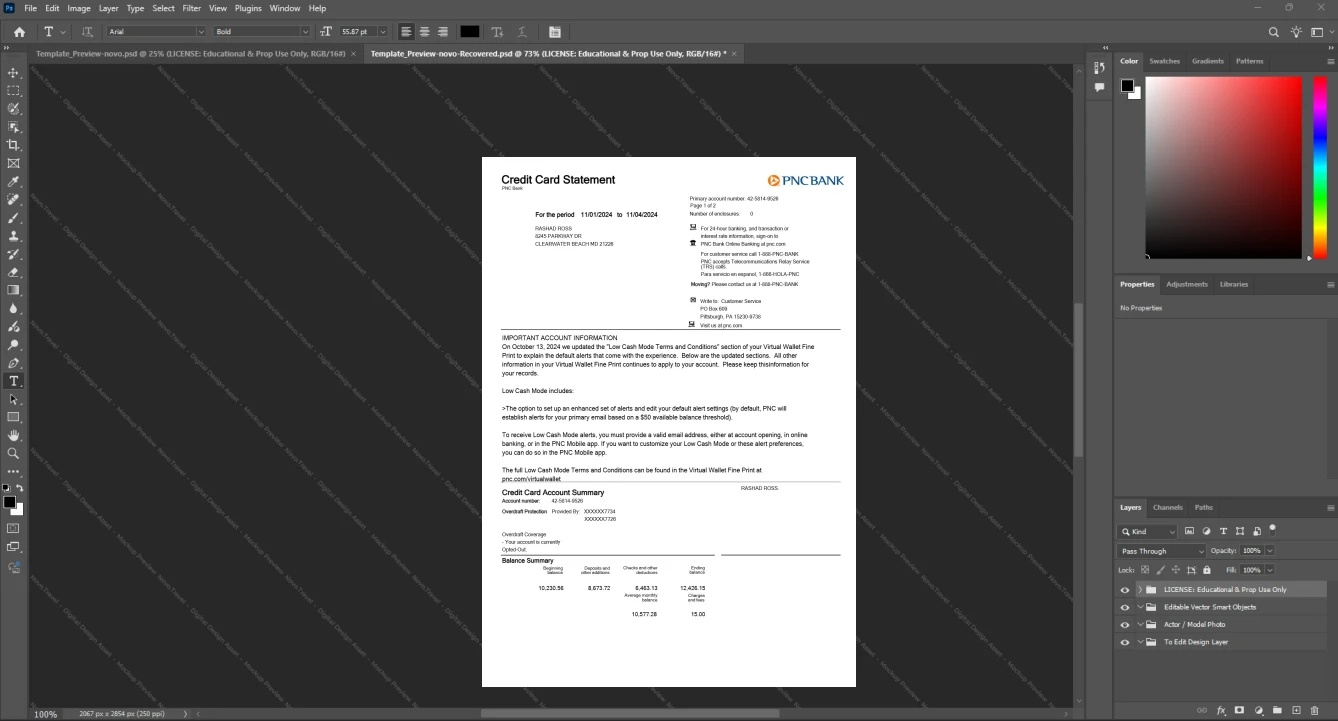Expand the LICENSE: Educational & Prop Use Only group

1139,590
